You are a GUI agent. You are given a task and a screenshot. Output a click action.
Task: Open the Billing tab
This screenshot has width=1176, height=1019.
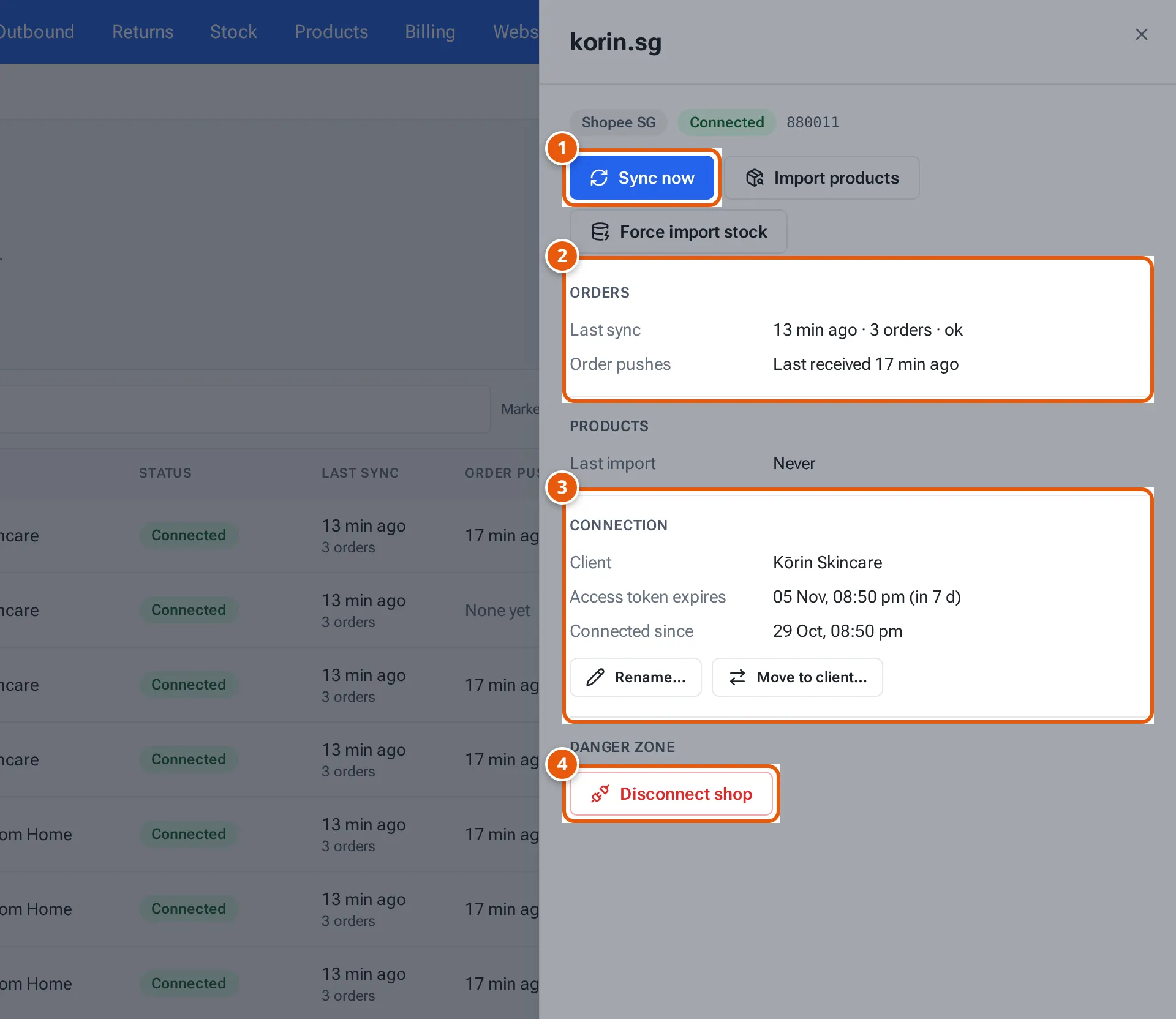pyautogui.click(x=430, y=32)
